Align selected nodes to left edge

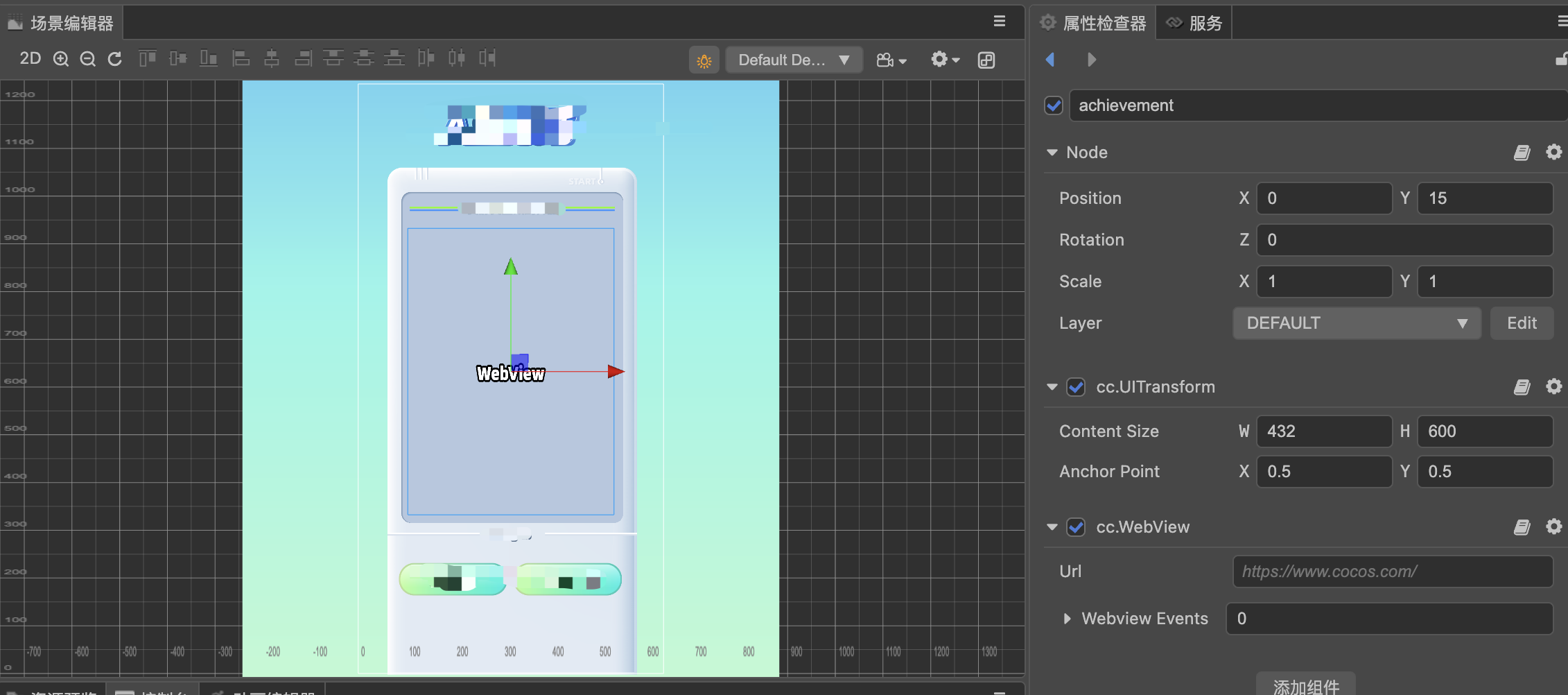tap(241, 58)
